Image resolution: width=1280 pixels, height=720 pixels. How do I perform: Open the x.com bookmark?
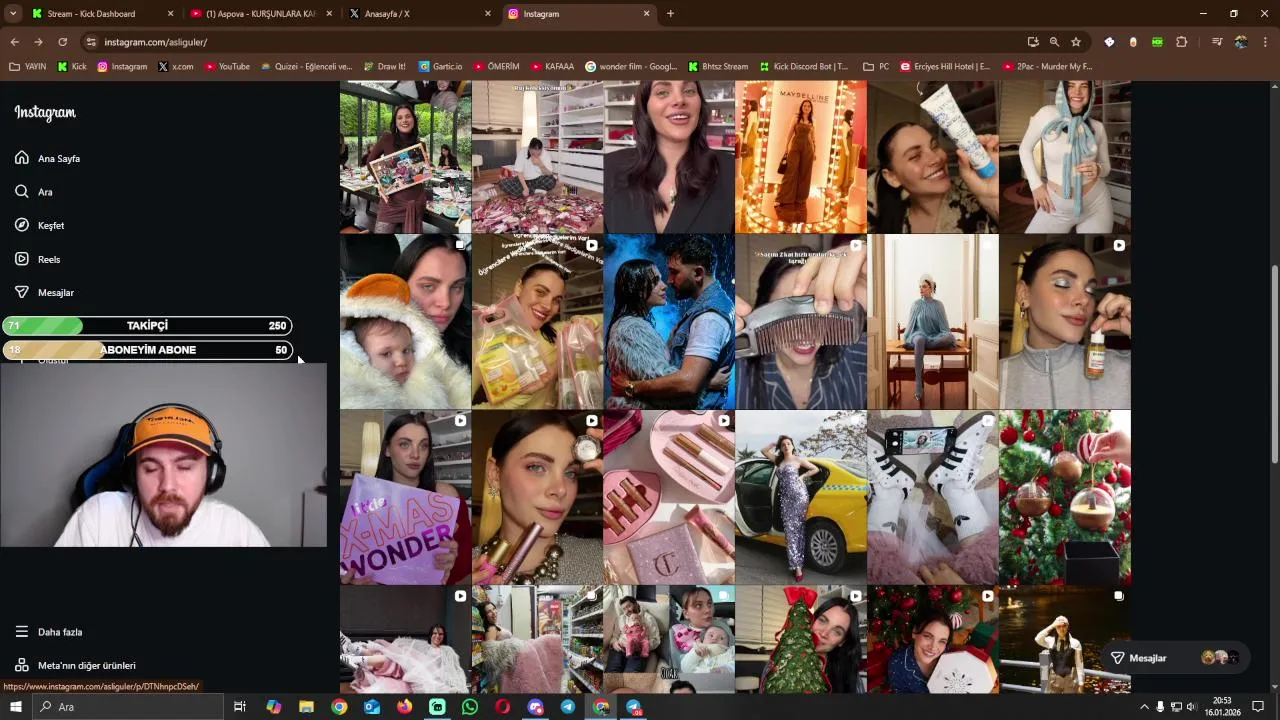click(x=176, y=67)
